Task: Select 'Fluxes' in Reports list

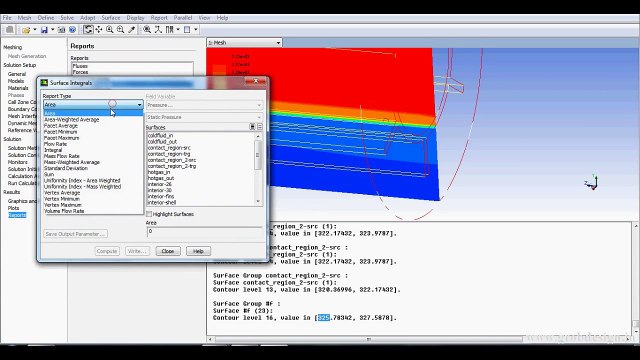Action: 80,66
